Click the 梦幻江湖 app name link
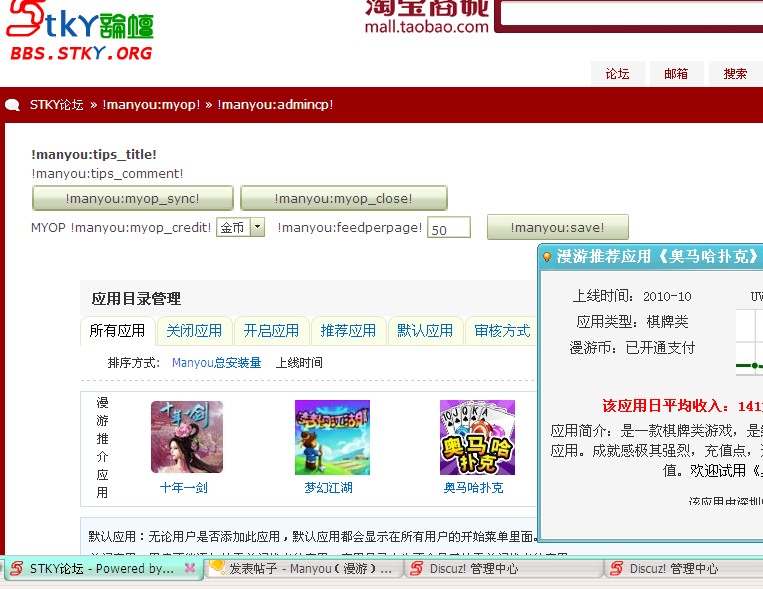 click(328, 487)
